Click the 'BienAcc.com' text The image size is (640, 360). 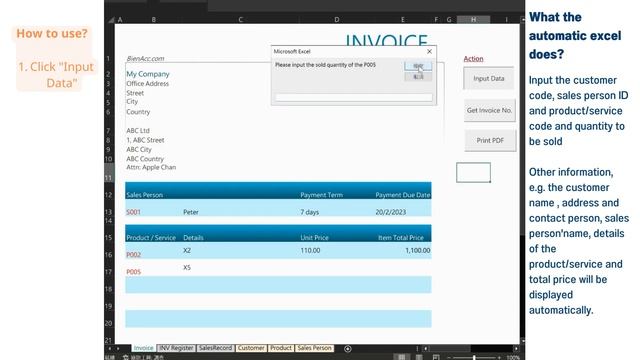click(145, 58)
